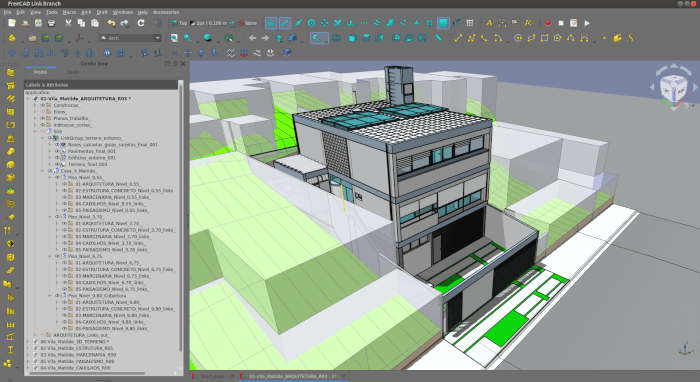Screen dimensions: 700x382
Task: Open the Draft menu
Action: pyautogui.click(x=102, y=12)
